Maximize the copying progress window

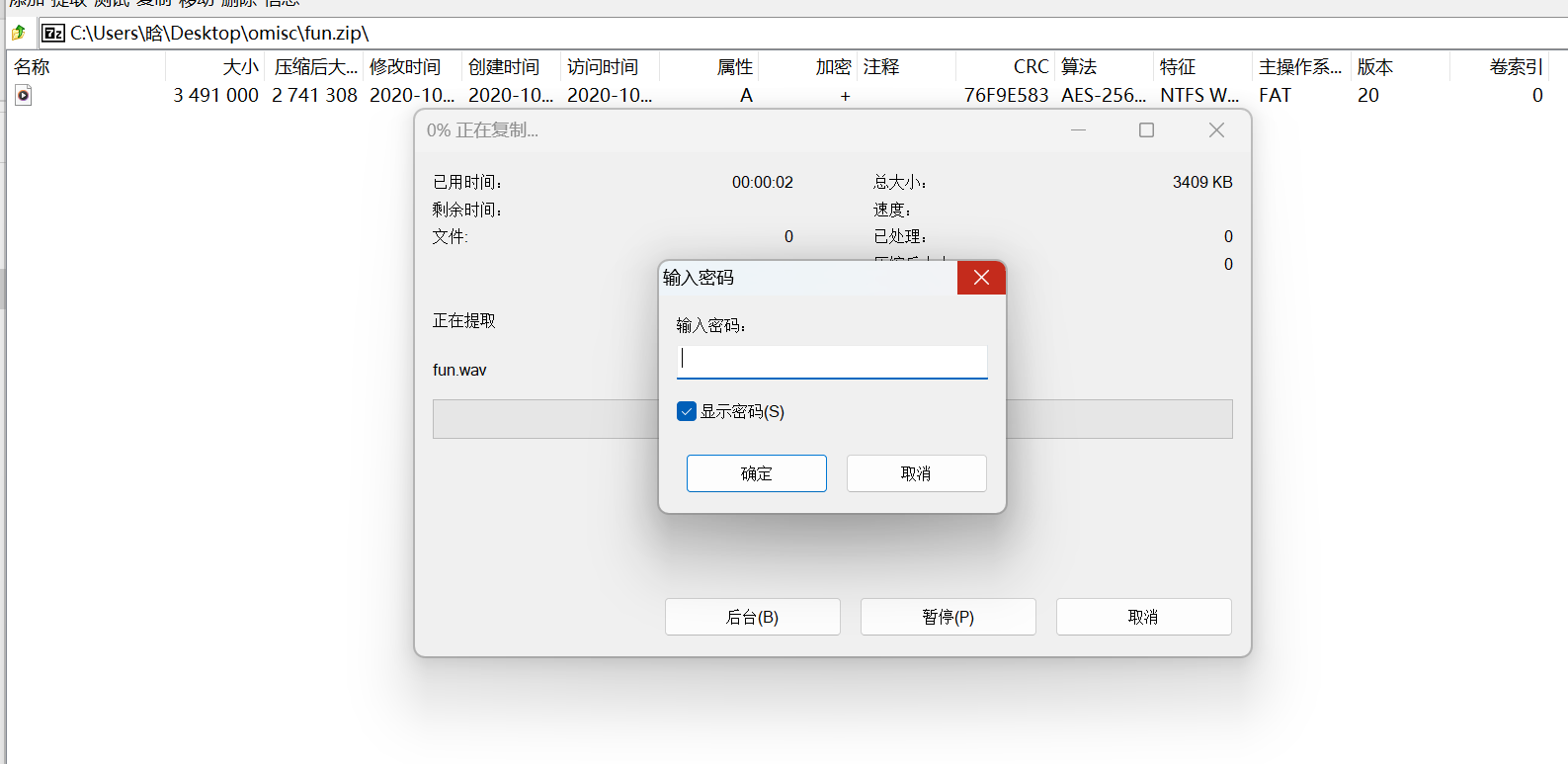tap(1146, 130)
